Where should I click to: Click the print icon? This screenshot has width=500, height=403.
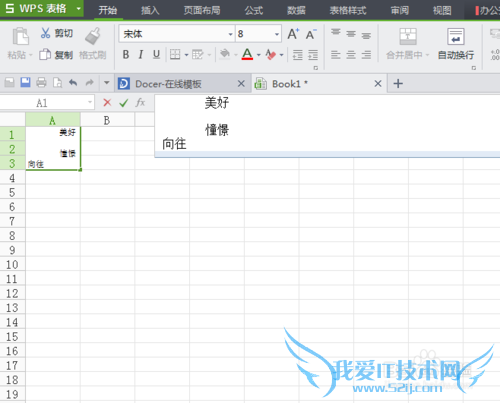coord(41,82)
